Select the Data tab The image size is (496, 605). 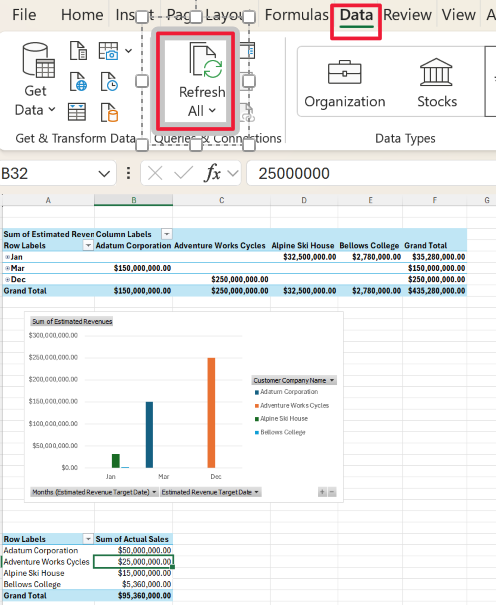pos(356,16)
